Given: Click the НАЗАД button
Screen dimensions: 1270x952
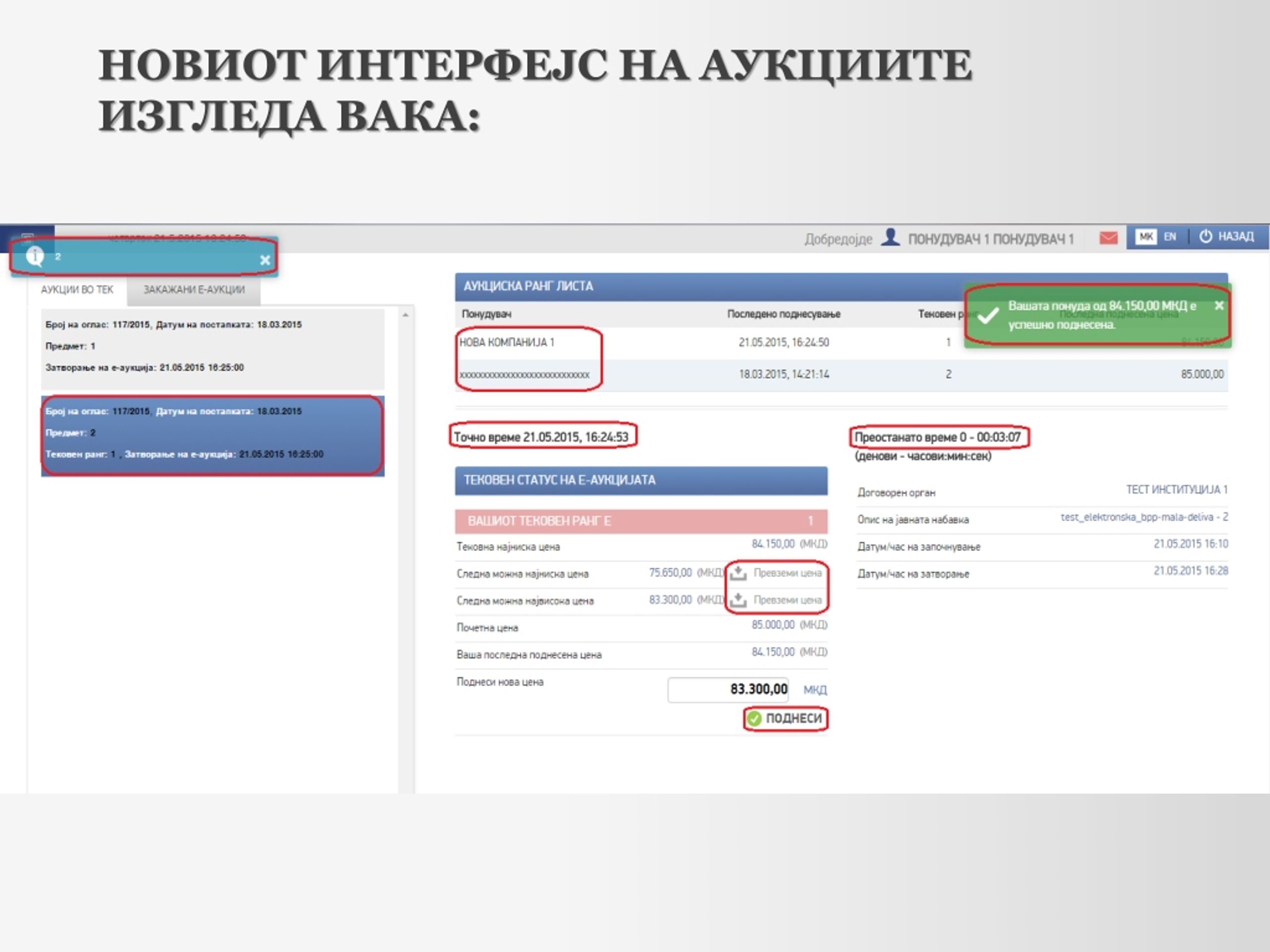Looking at the screenshot, I should (1226, 237).
